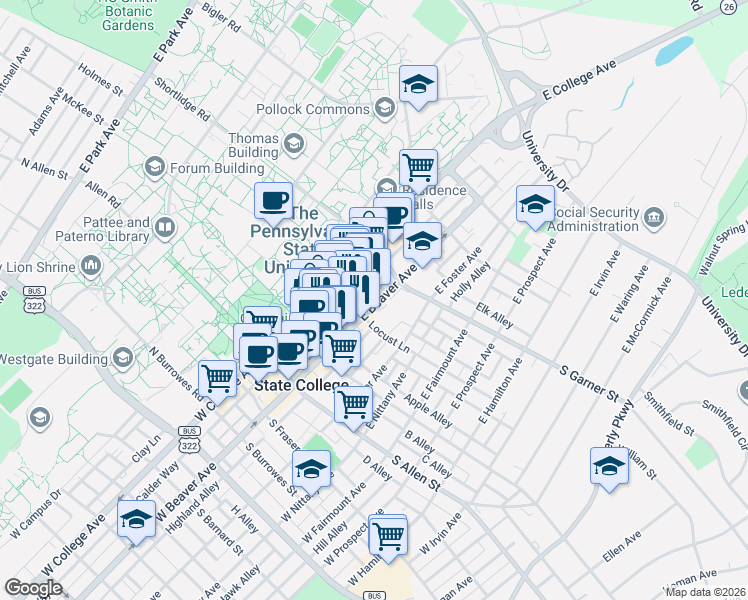Click the 'Map data ©2026' attribution
748x600 pixels.
(705, 593)
